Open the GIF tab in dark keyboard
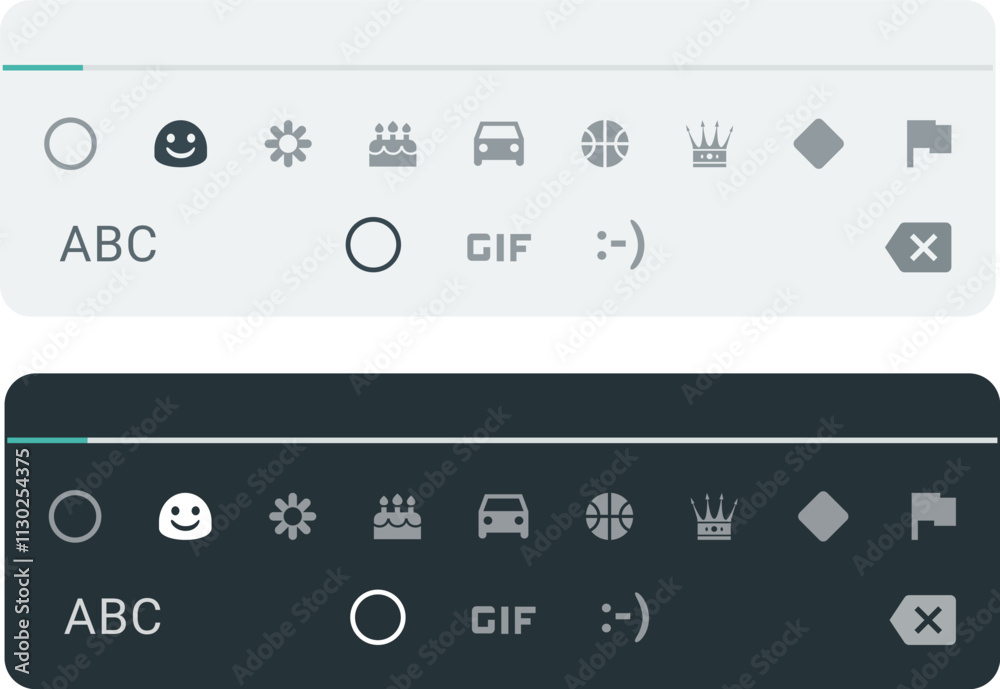The image size is (1000, 689). click(503, 620)
